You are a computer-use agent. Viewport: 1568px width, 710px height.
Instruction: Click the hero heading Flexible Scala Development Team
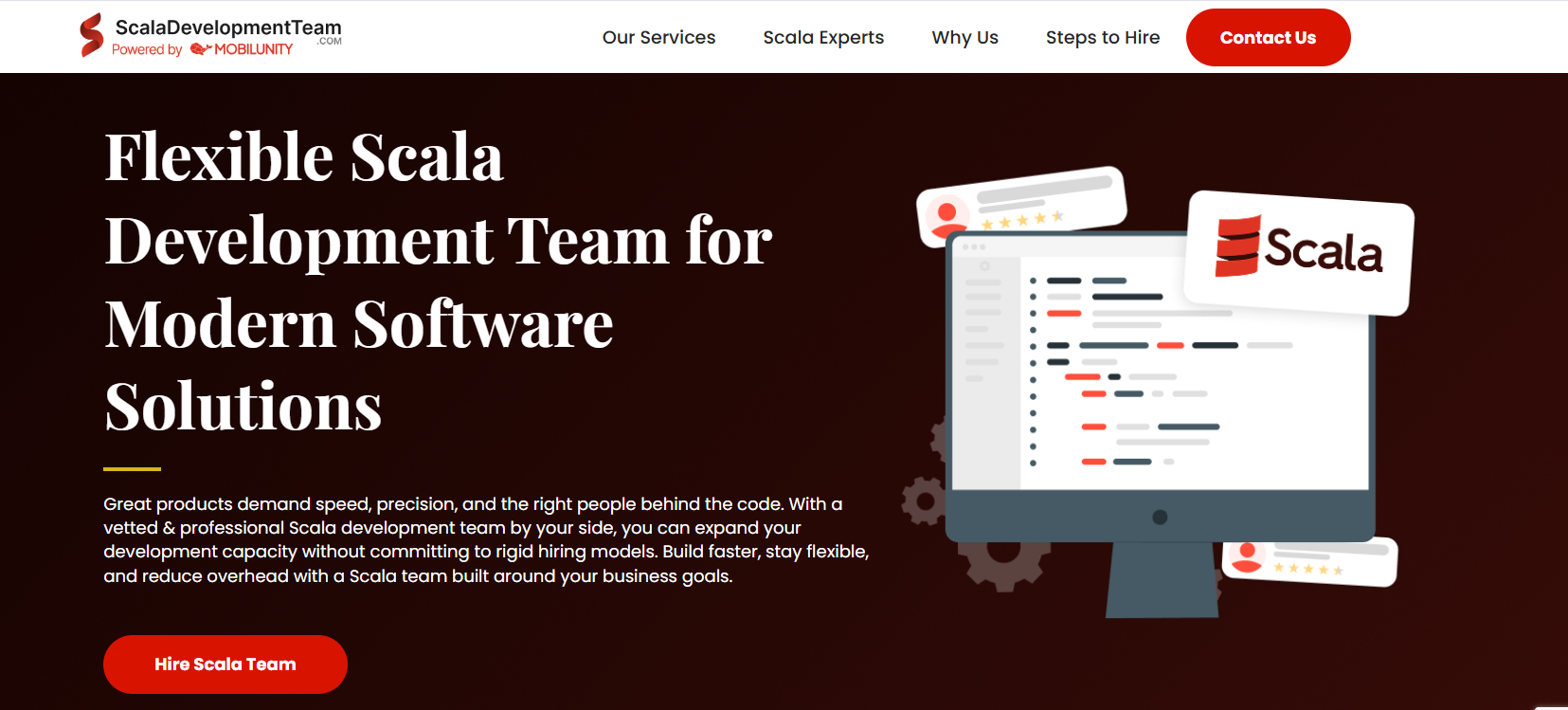(x=439, y=282)
